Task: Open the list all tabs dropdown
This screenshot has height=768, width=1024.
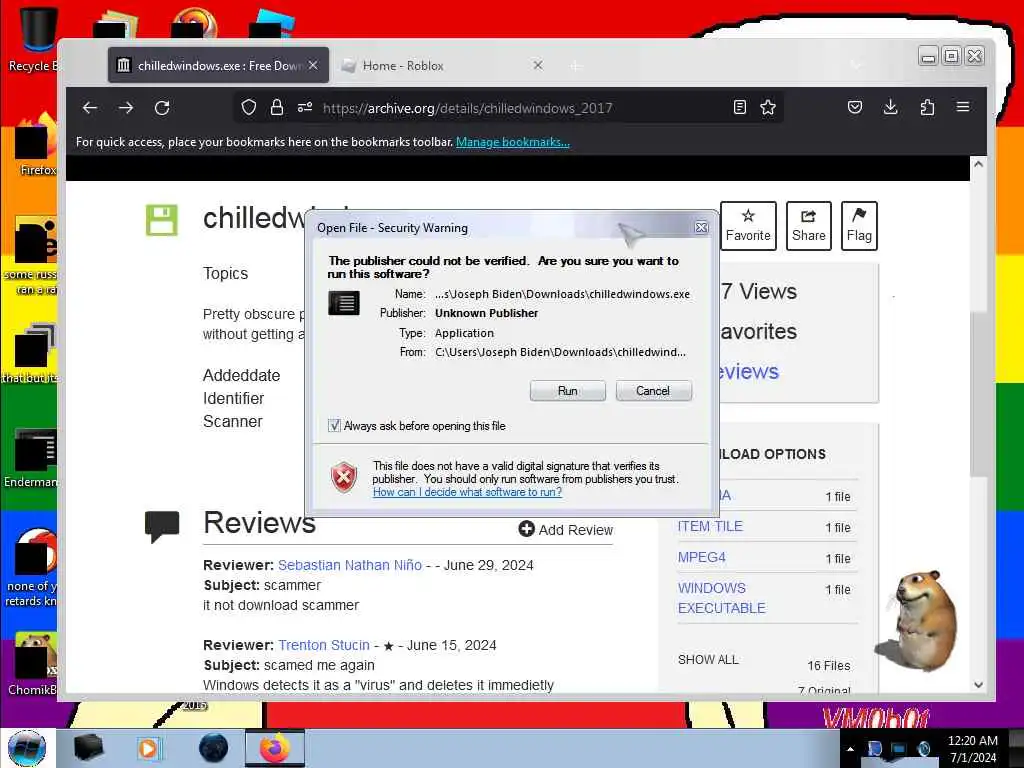Action: [x=856, y=65]
